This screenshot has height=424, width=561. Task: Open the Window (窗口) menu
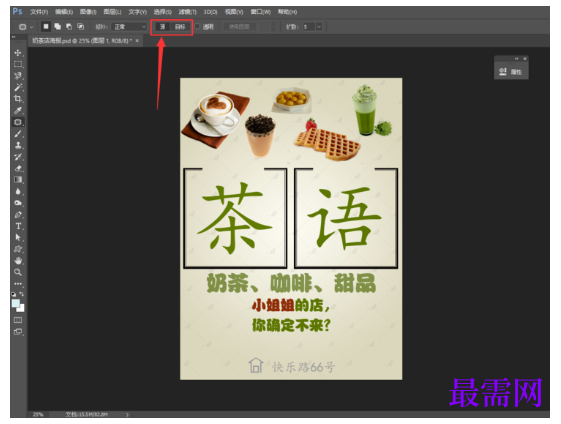260,12
